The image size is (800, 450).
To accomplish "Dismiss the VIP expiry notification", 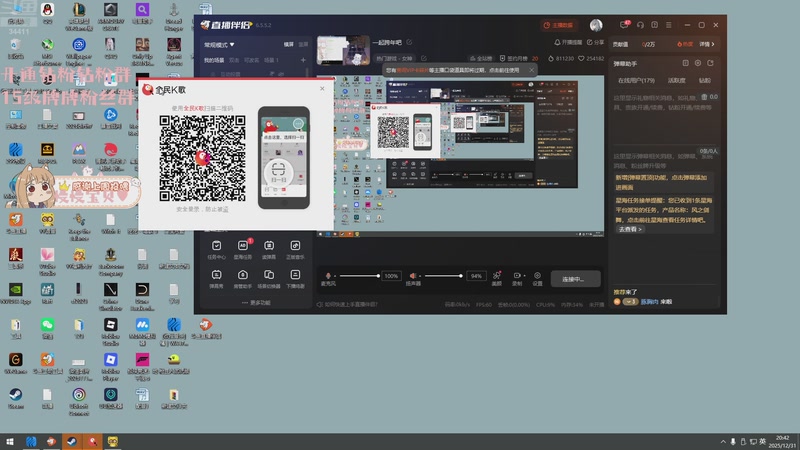I will click(x=531, y=70).
